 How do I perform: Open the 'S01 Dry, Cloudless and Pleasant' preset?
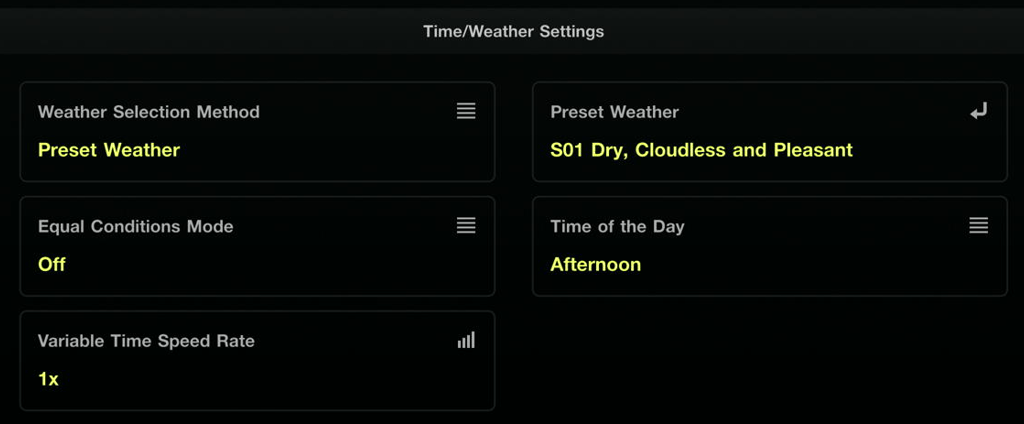[x=701, y=150]
